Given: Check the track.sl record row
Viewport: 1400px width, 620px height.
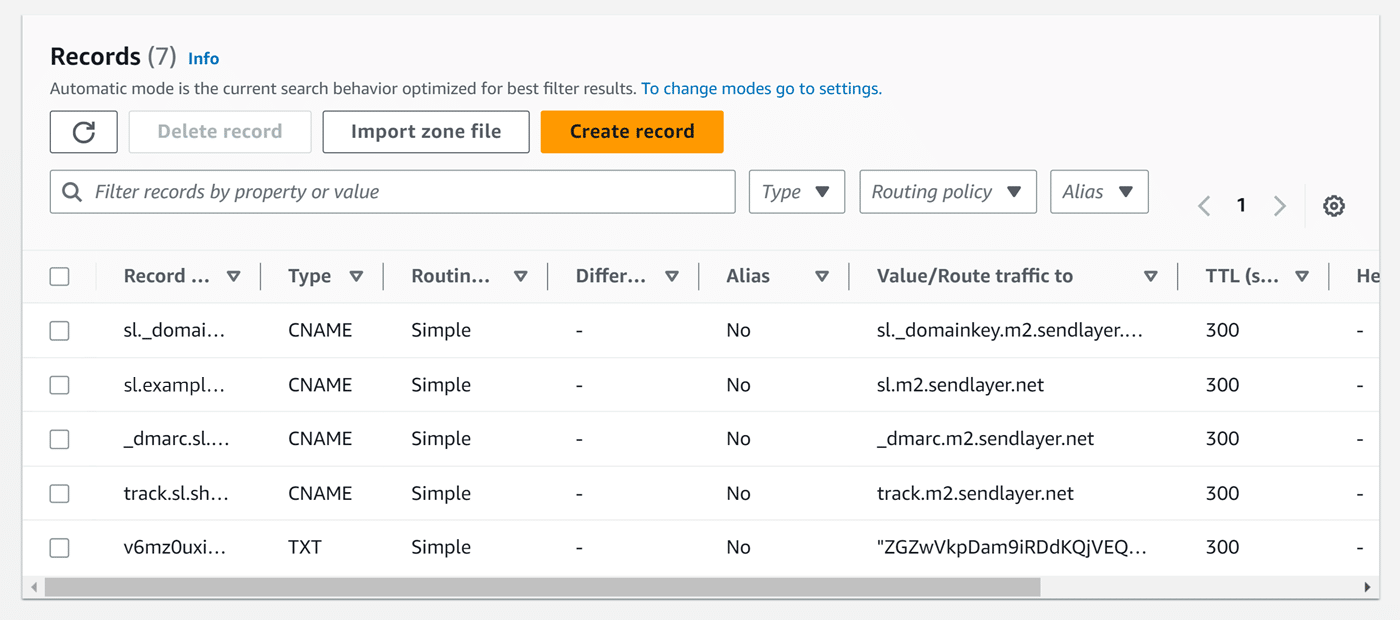Looking at the screenshot, I should click(x=59, y=493).
